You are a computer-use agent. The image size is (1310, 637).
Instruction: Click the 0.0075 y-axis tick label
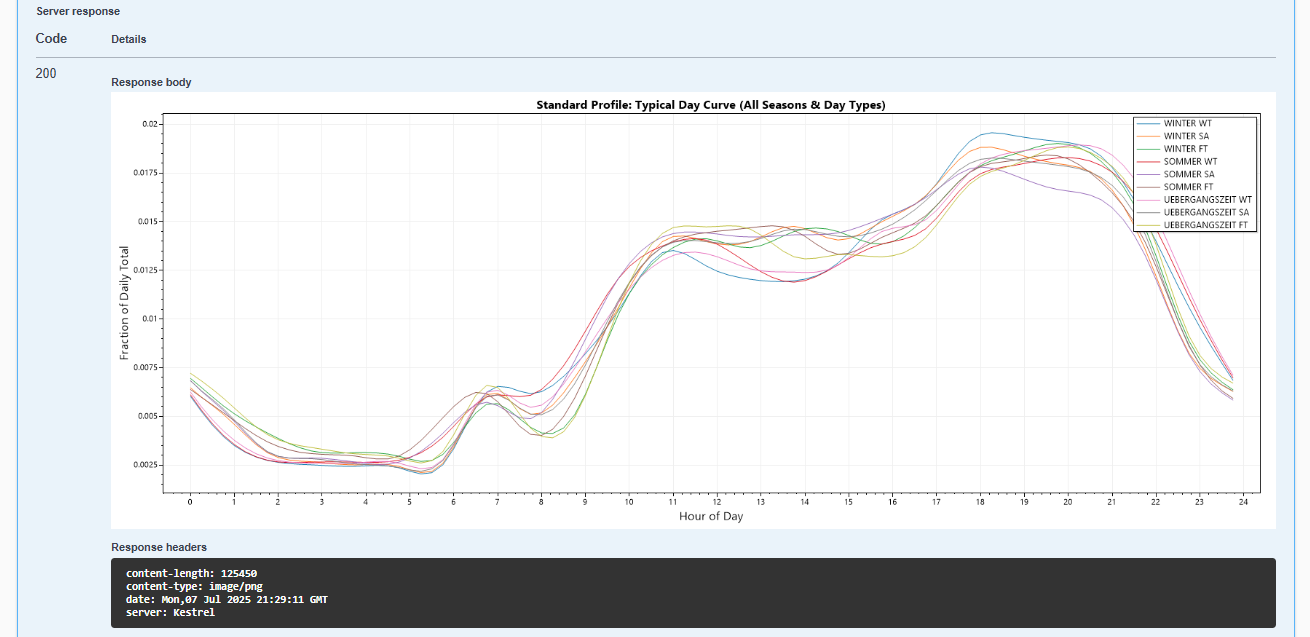tap(144, 367)
